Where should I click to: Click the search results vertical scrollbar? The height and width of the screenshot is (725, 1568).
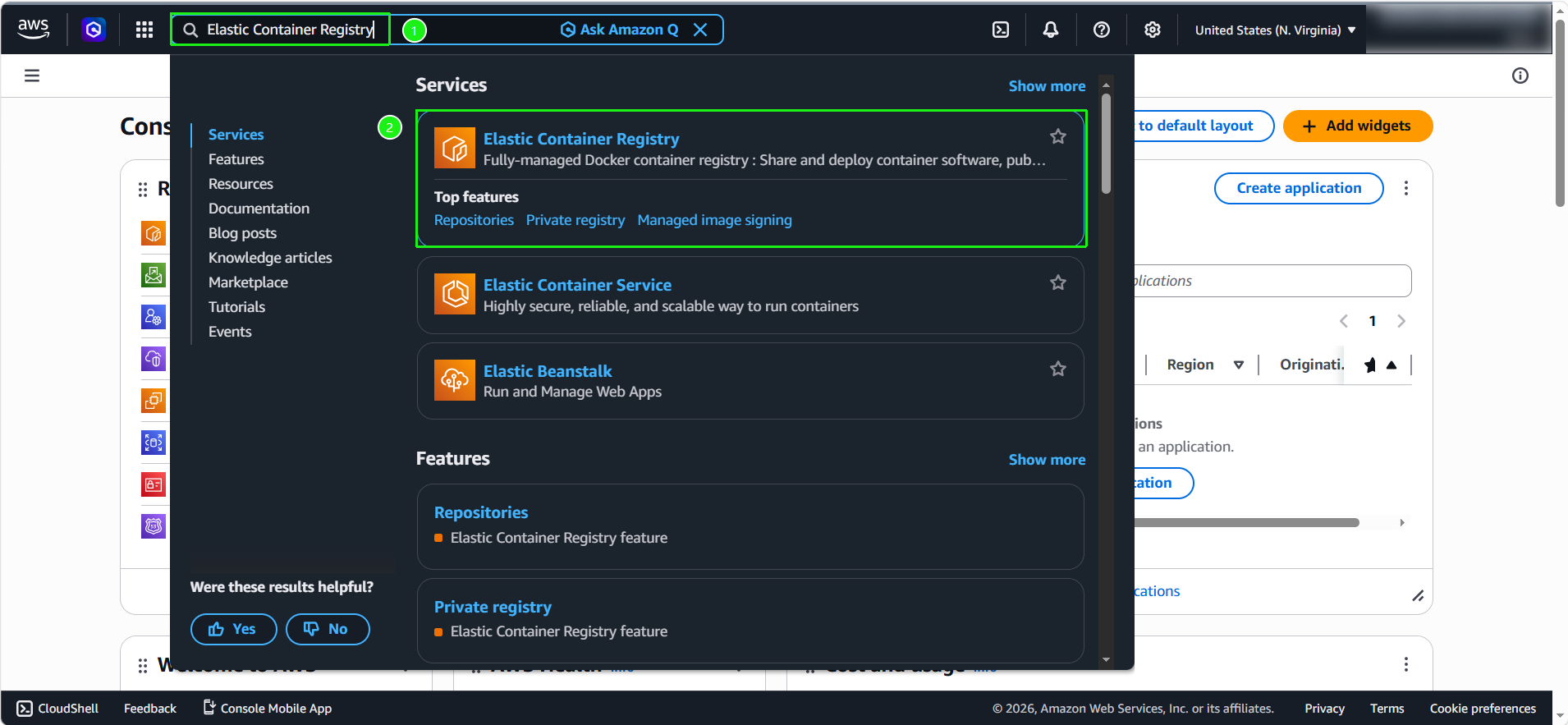tap(1106, 144)
